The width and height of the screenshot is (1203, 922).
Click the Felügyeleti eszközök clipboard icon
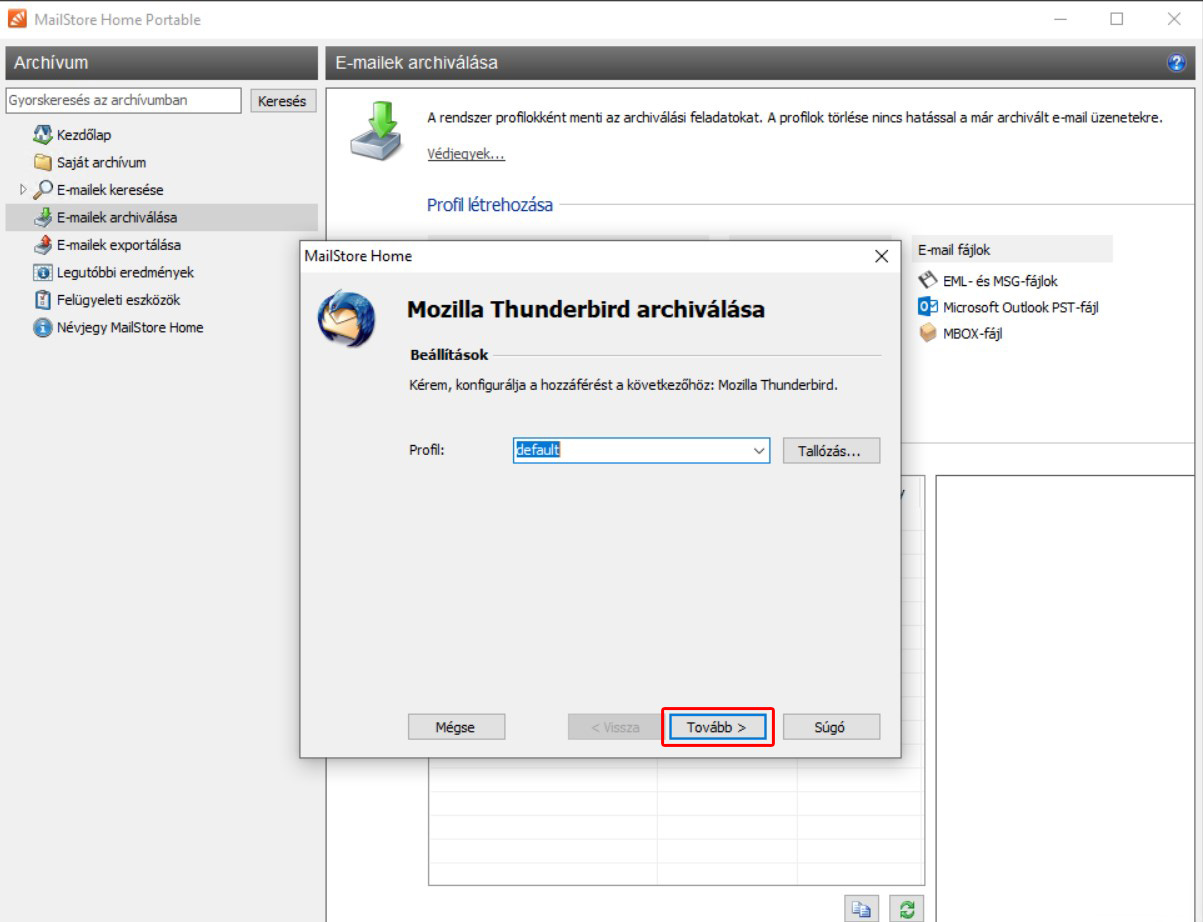click(42, 300)
